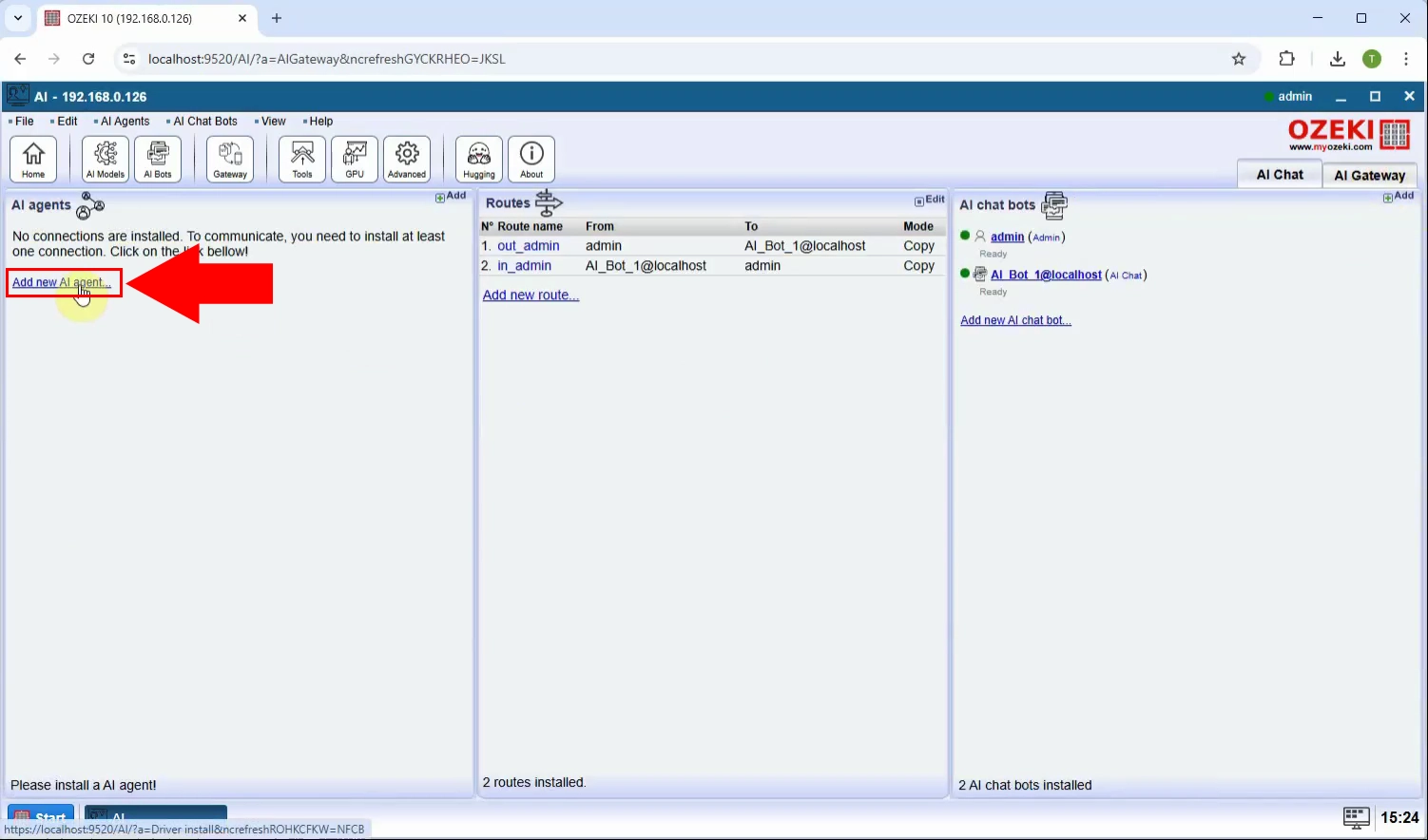Open the out_admin route
The width and height of the screenshot is (1428, 840).
coord(529,246)
